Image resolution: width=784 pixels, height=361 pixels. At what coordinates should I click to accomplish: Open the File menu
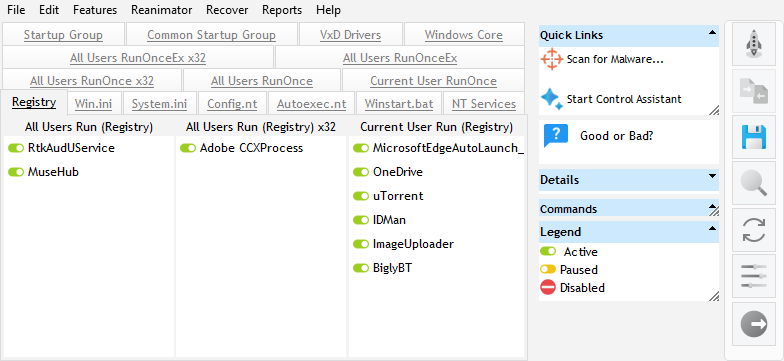point(16,10)
